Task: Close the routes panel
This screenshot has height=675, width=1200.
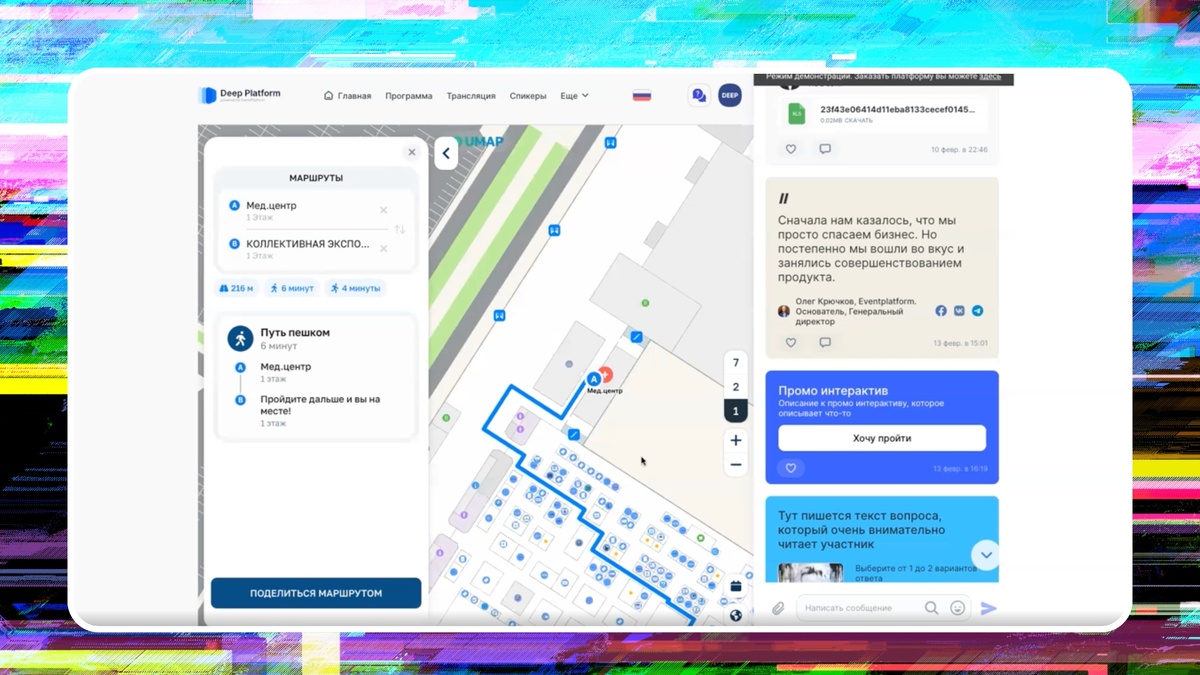Action: click(x=411, y=152)
